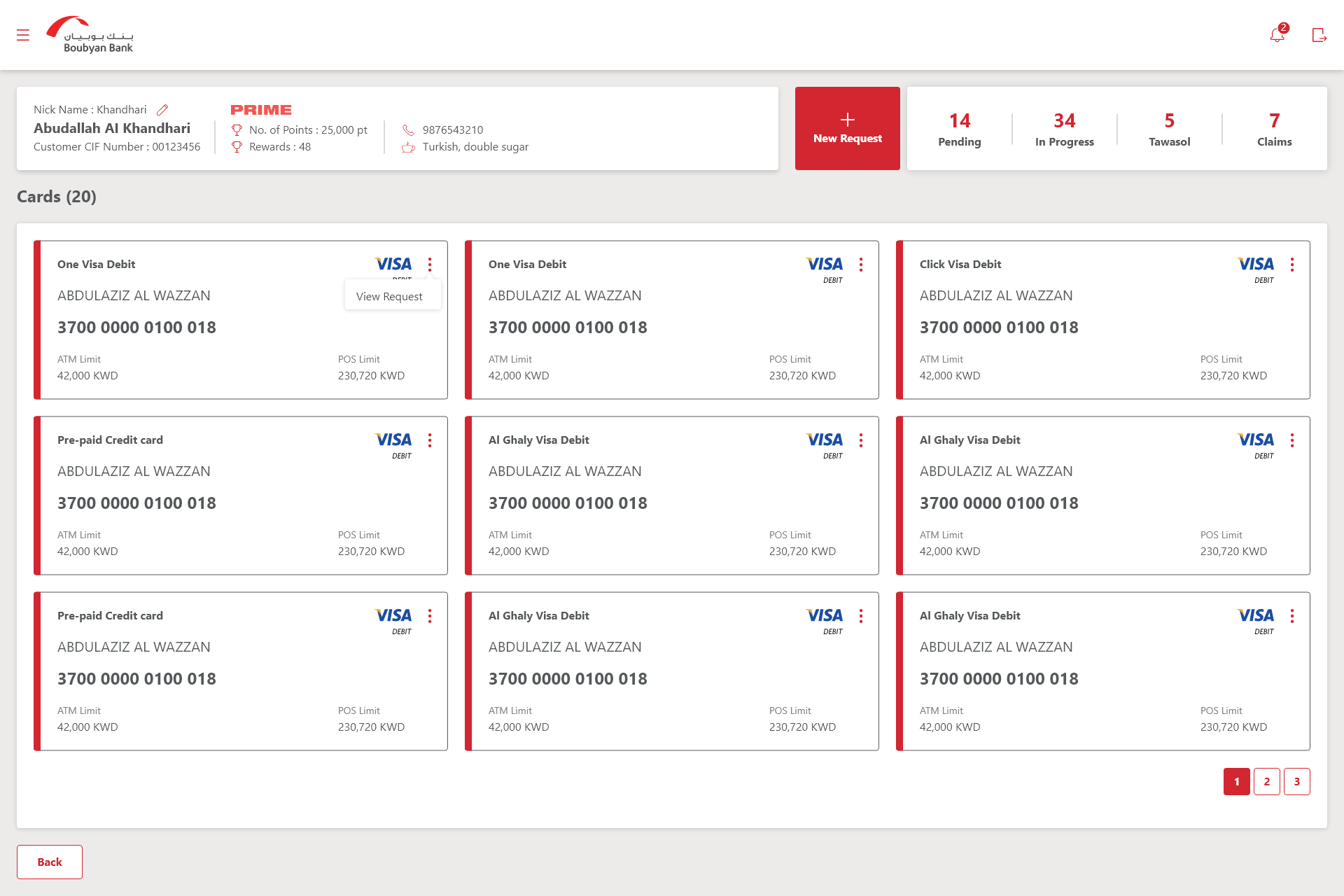Edit nickname with the pencil icon
Screen dimensions: 1344x896
coord(162,110)
